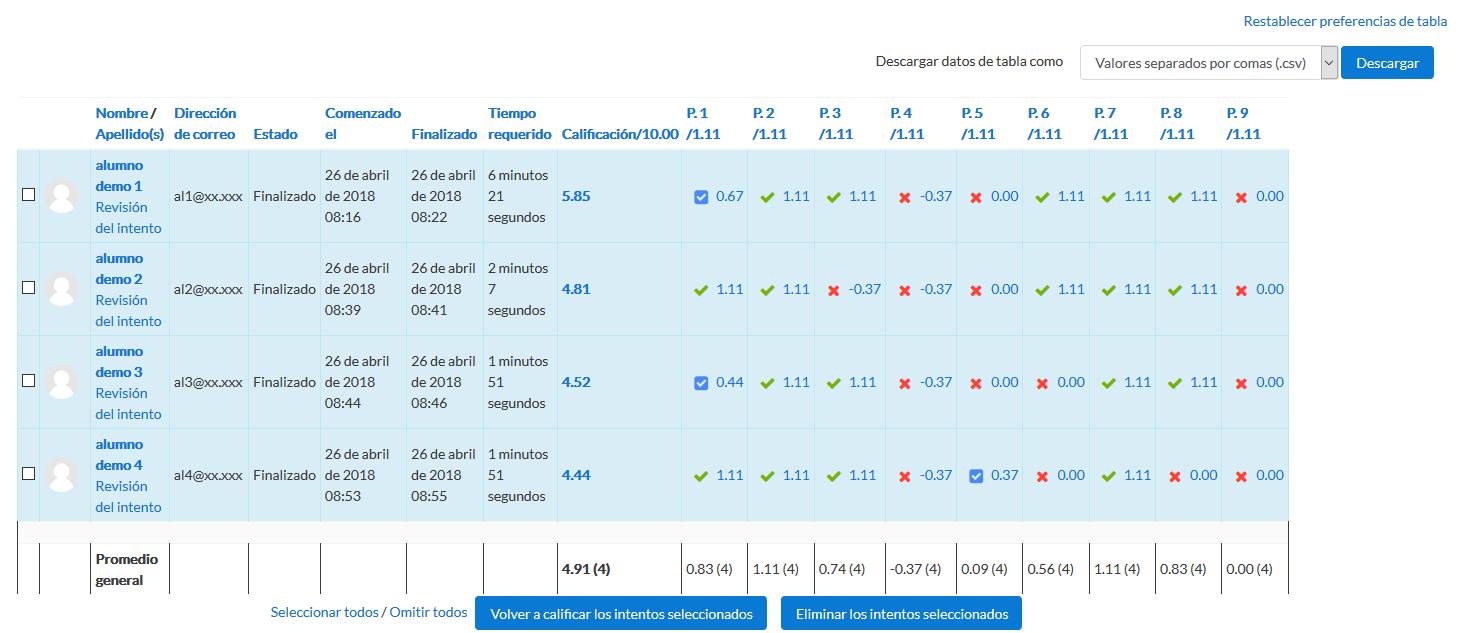Click the Promedio general row label
1460x633 pixels.
pos(127,569)
